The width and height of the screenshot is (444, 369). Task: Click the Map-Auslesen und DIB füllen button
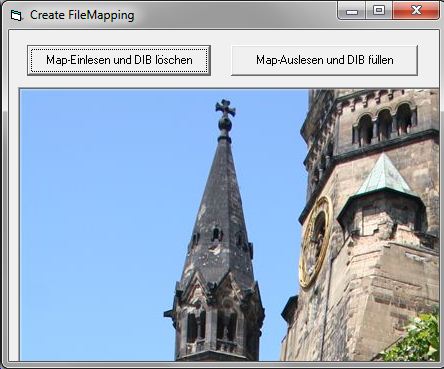[324, 60]
